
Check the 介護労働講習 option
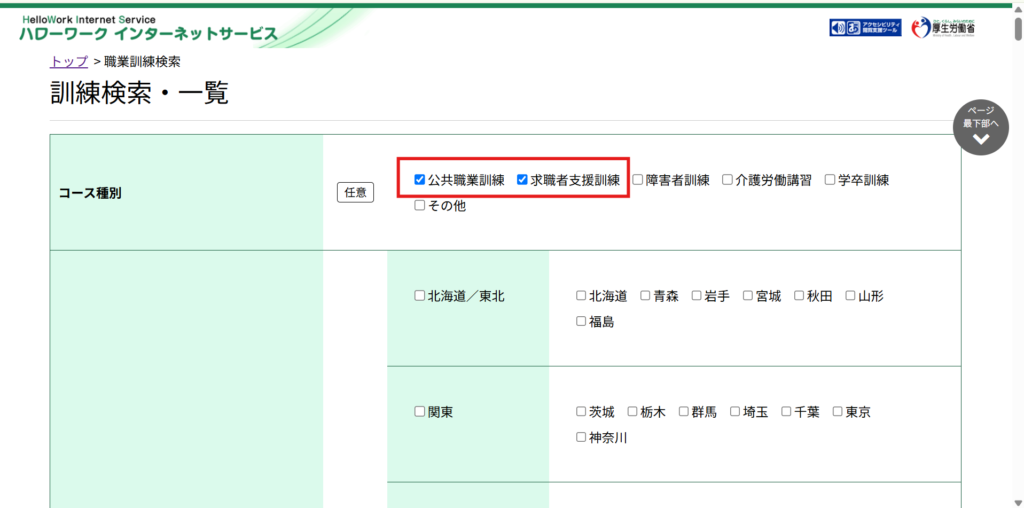pos(728,180)
